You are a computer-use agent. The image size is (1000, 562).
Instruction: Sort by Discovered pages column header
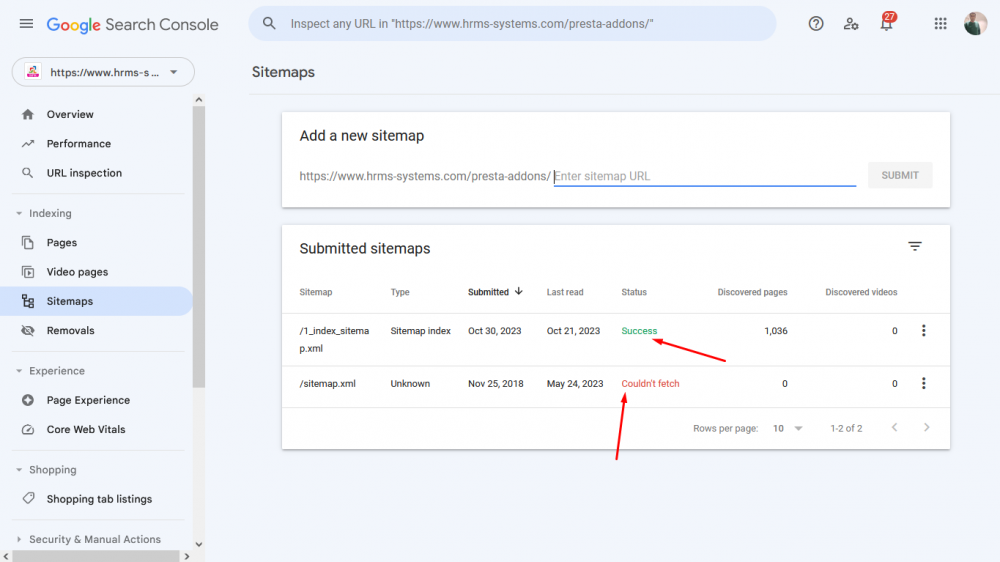(x=752, y=292)
